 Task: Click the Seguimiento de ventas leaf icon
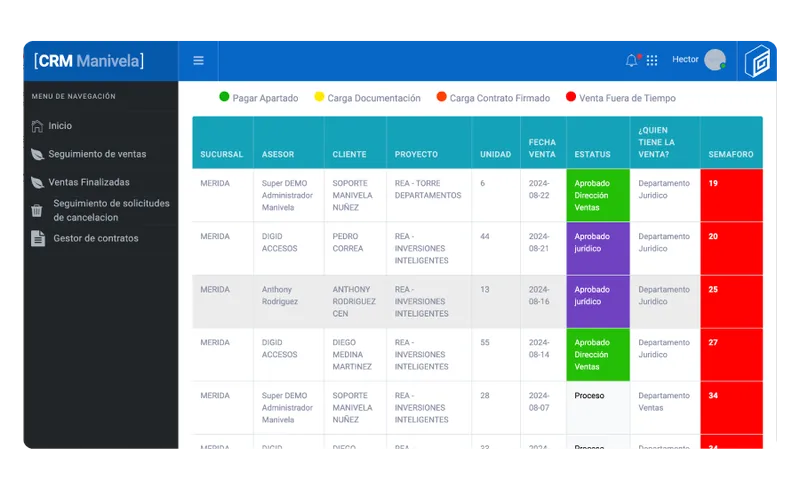pyautogui.click(x=37, y=154)
